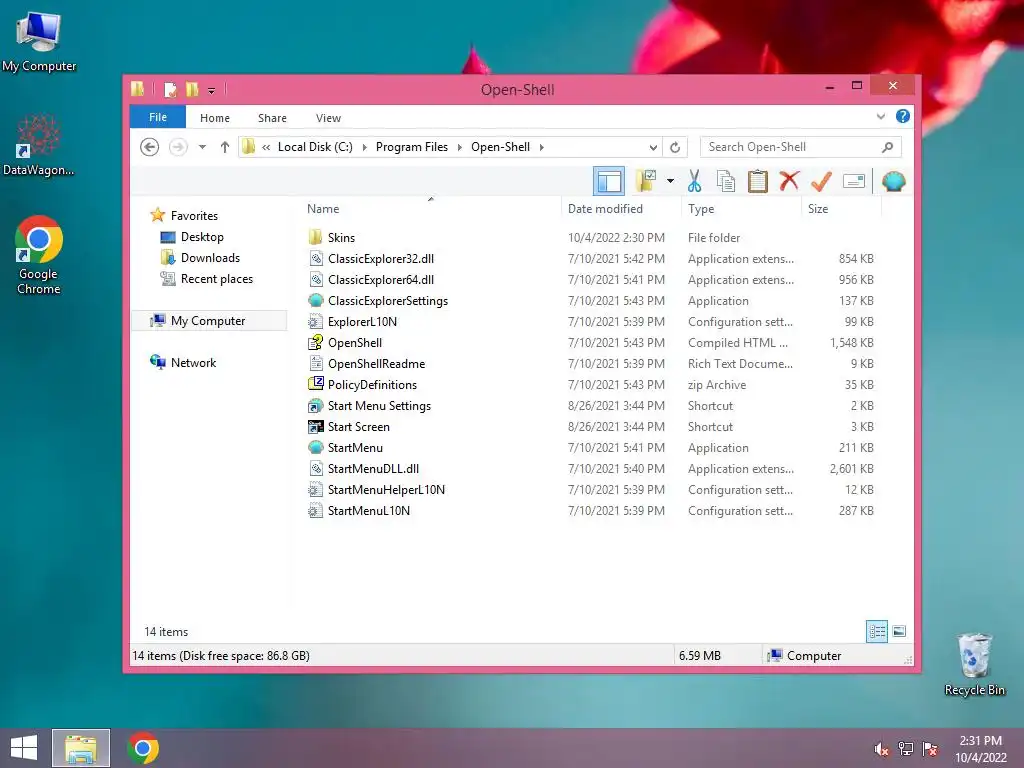The height and width of the screenshot is (768, 1024).
Task: Open Recycle Bin on the desktop
Action: (974, 664)
